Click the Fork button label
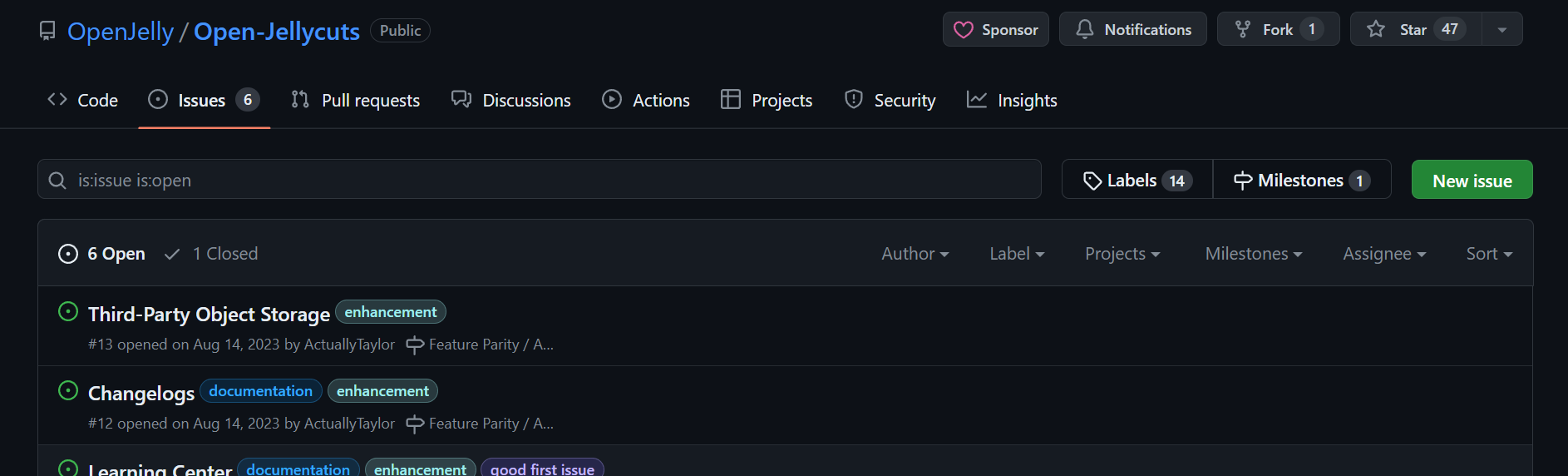This screenshot has height=476, width=1568. coord(1278,30)
